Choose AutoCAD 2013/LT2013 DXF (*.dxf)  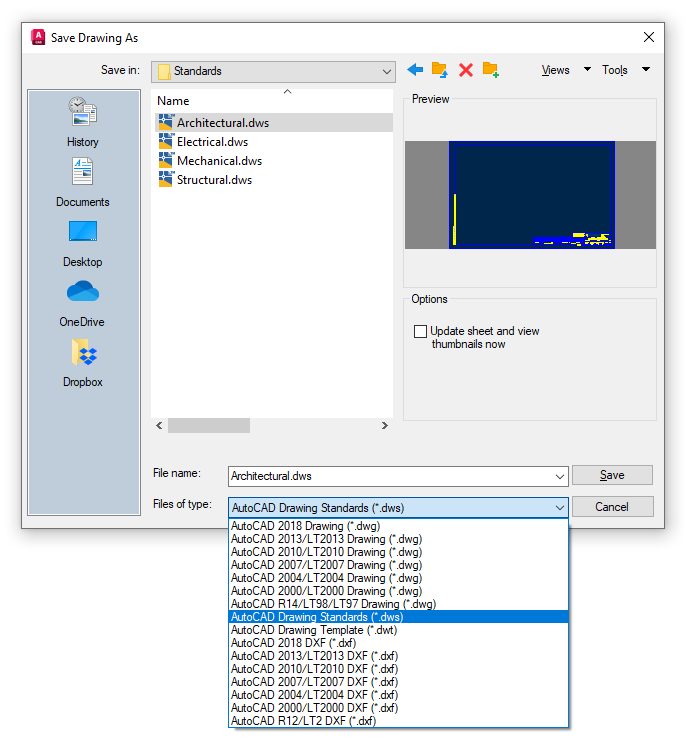pyautogui.click(x=398, y=656)
